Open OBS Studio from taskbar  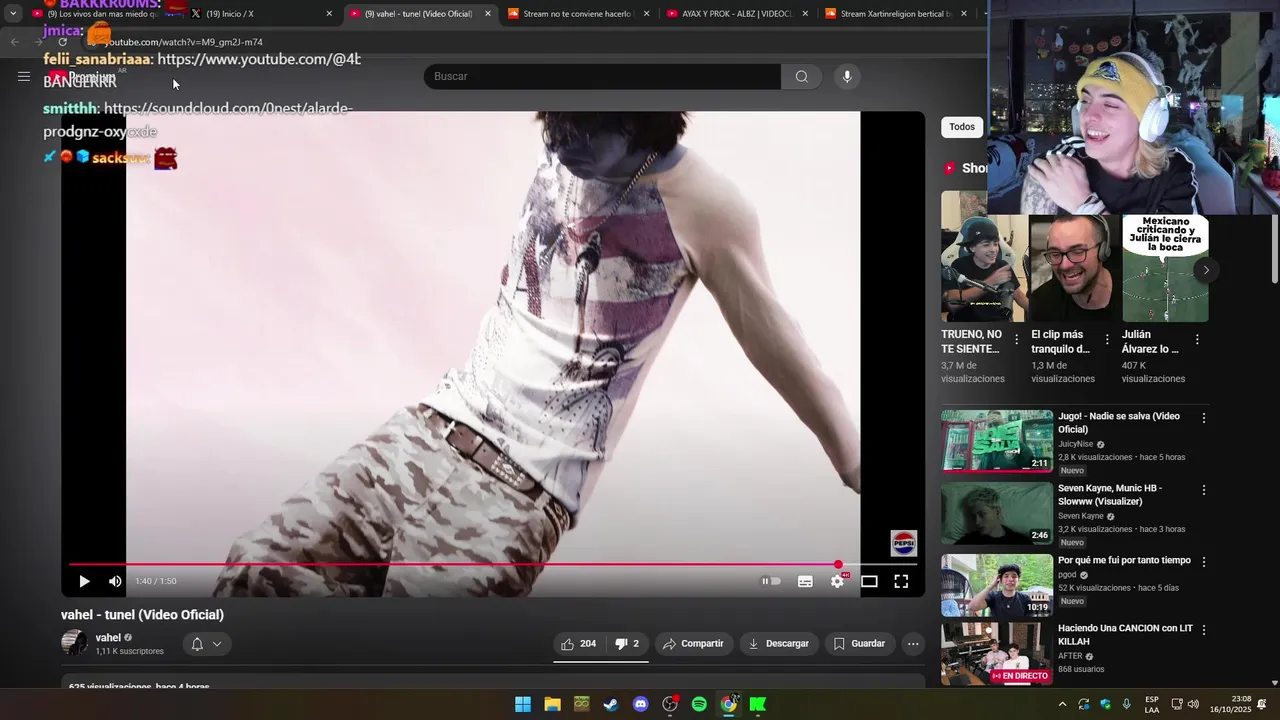(x=670, y=704)
